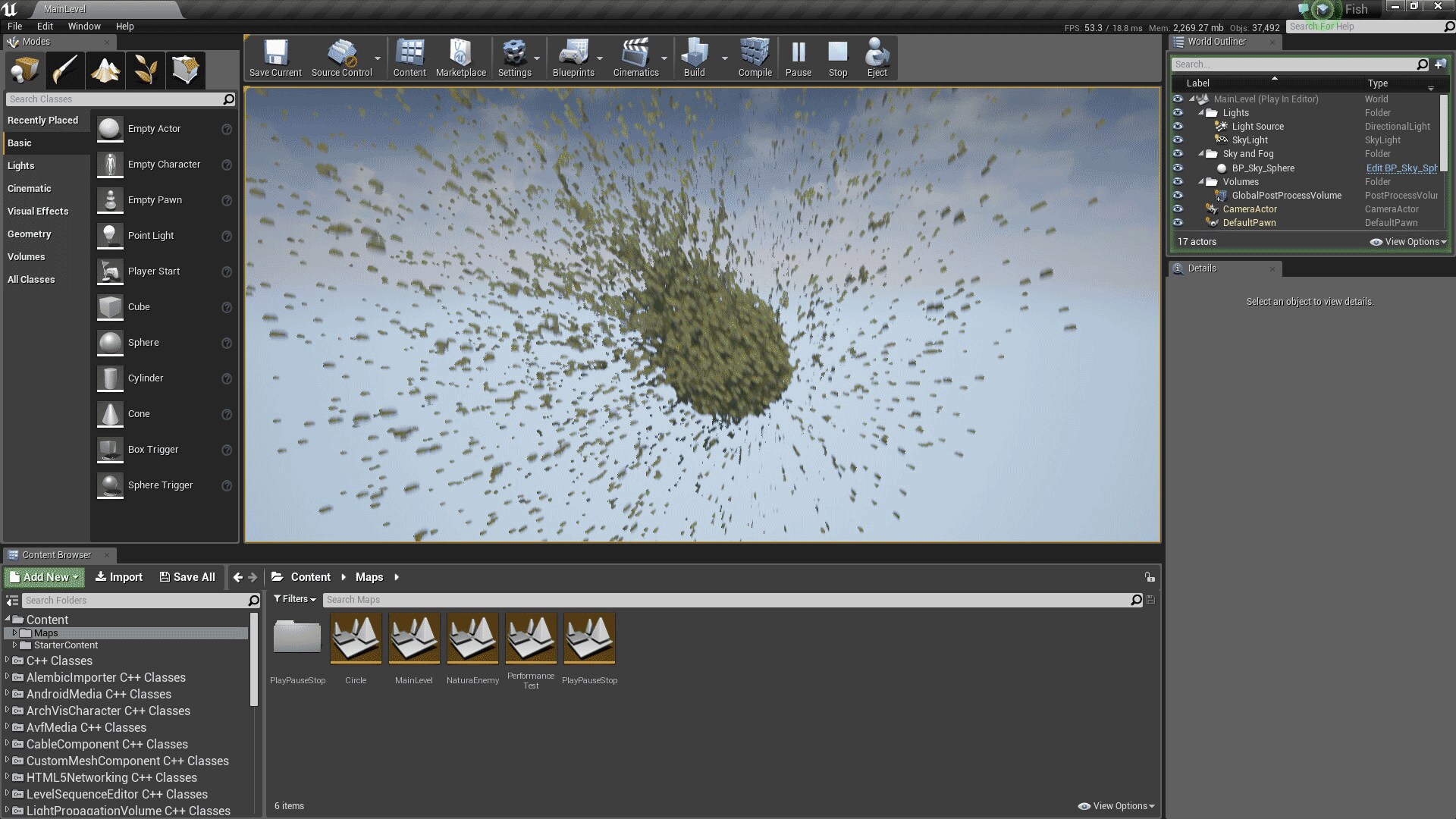Select the Foliage mode in Modes panel

point(146,70)
